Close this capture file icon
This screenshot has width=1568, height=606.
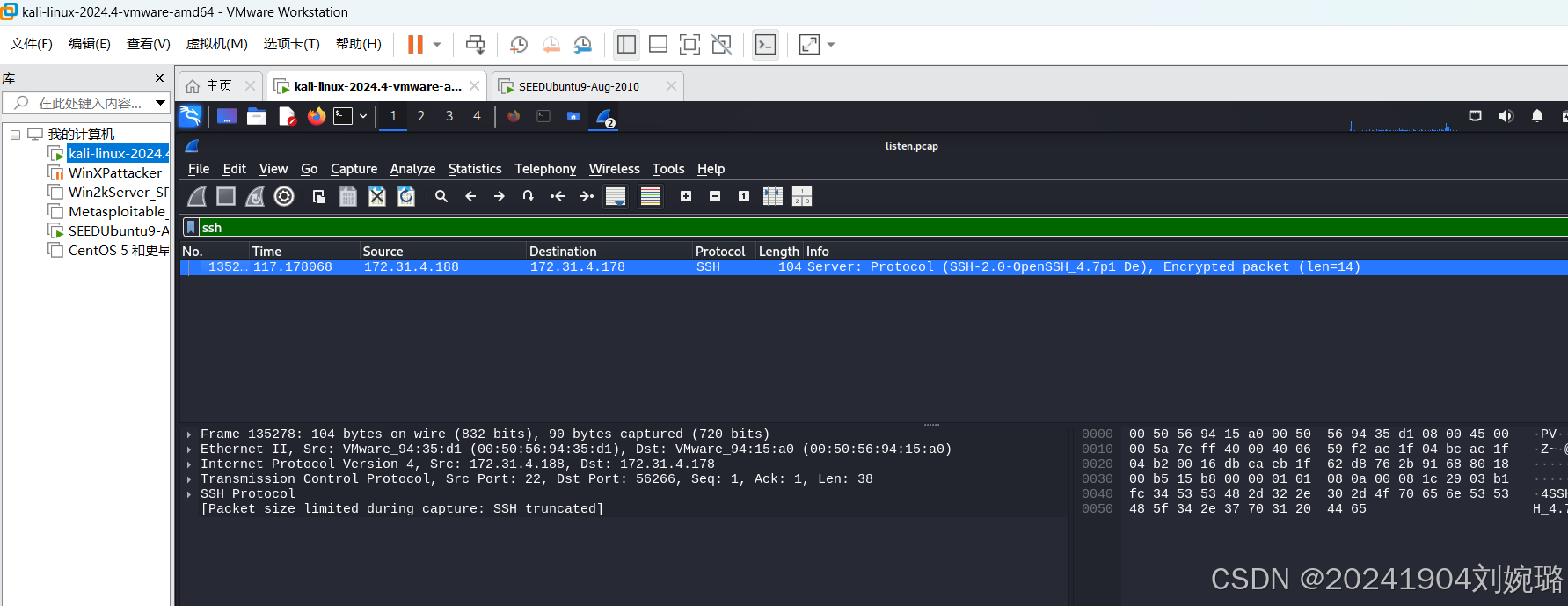point(377,196)
